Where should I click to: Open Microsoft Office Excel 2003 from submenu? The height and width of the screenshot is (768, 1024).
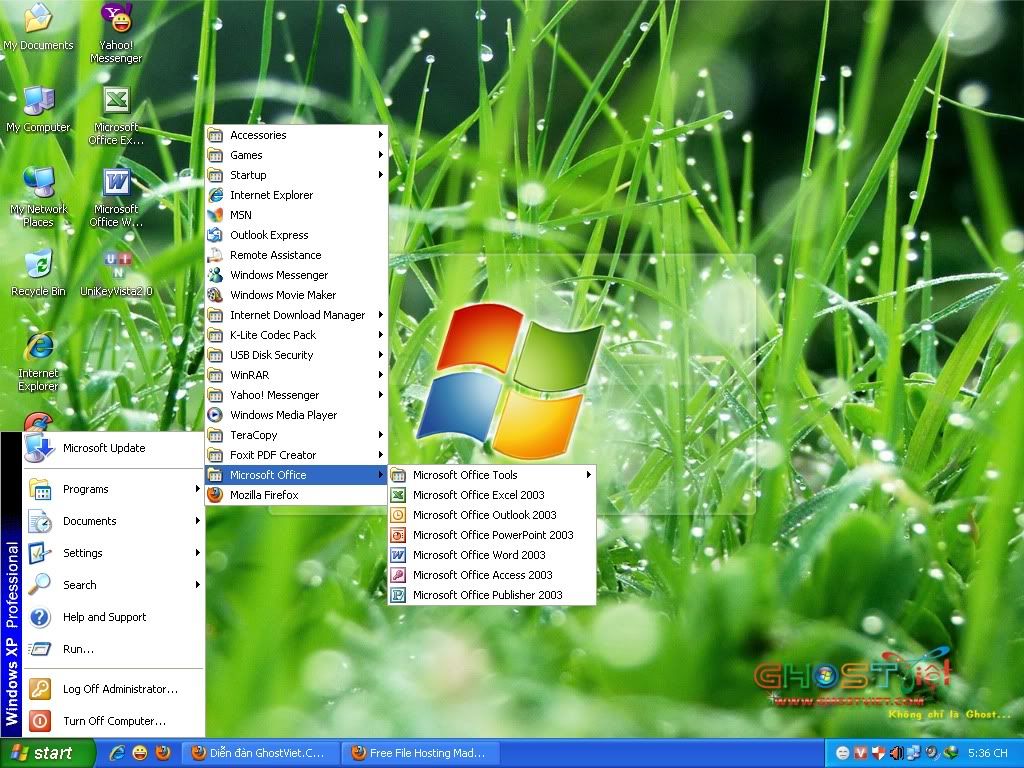point(478,495)
